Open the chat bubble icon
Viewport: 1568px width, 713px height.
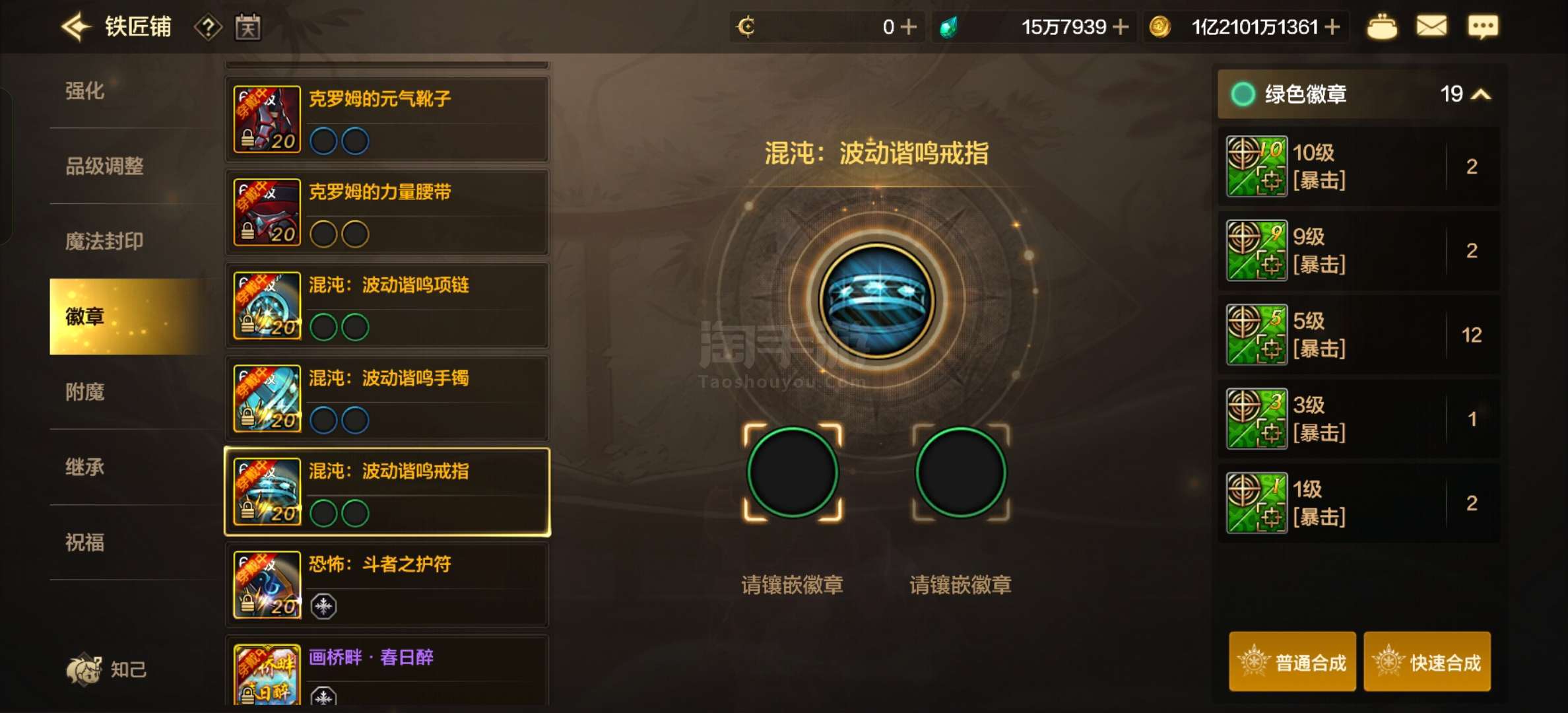pos(1483,27)
